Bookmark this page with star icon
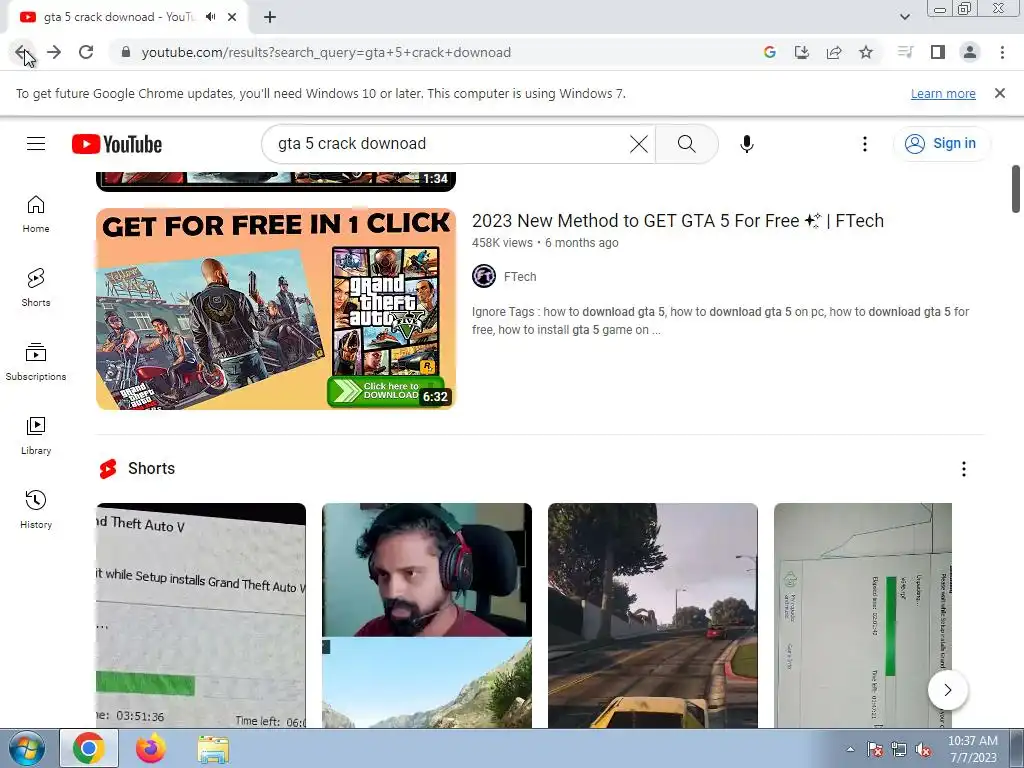Viewport: 1024px width, 768px height. click(866, 52)
